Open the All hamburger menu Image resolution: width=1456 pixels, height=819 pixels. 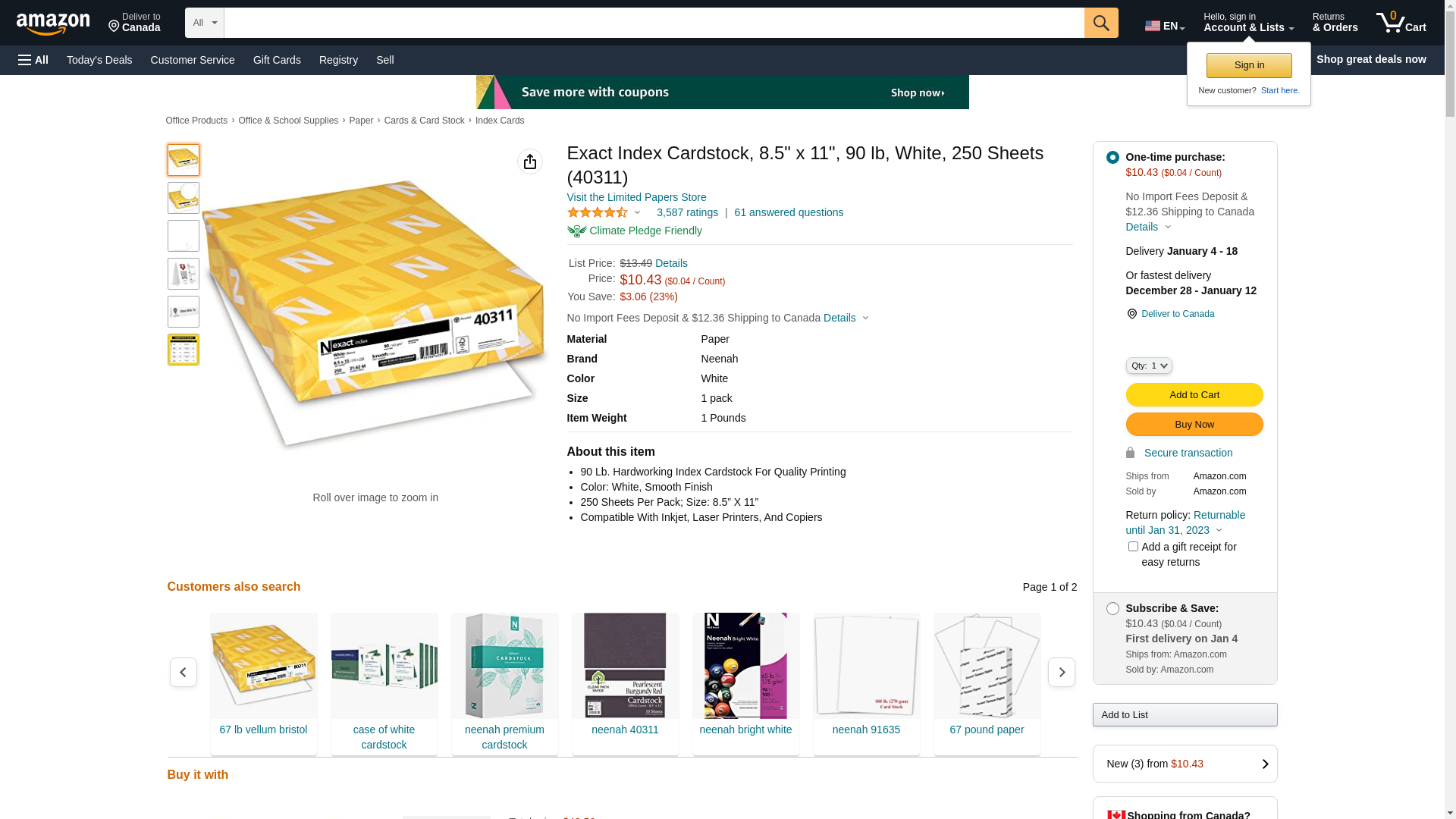33,60
